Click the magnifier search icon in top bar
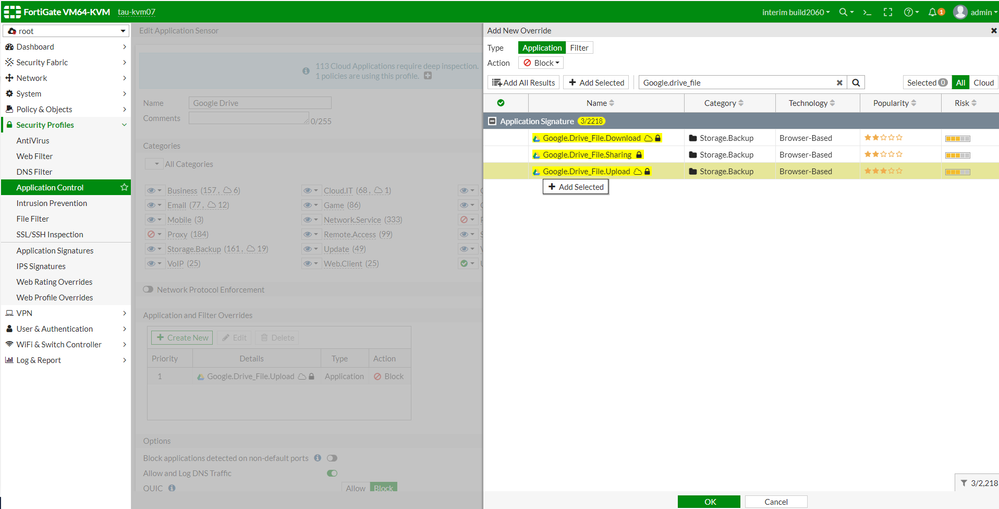Screen dimensions: 999x509 point(844,12)
